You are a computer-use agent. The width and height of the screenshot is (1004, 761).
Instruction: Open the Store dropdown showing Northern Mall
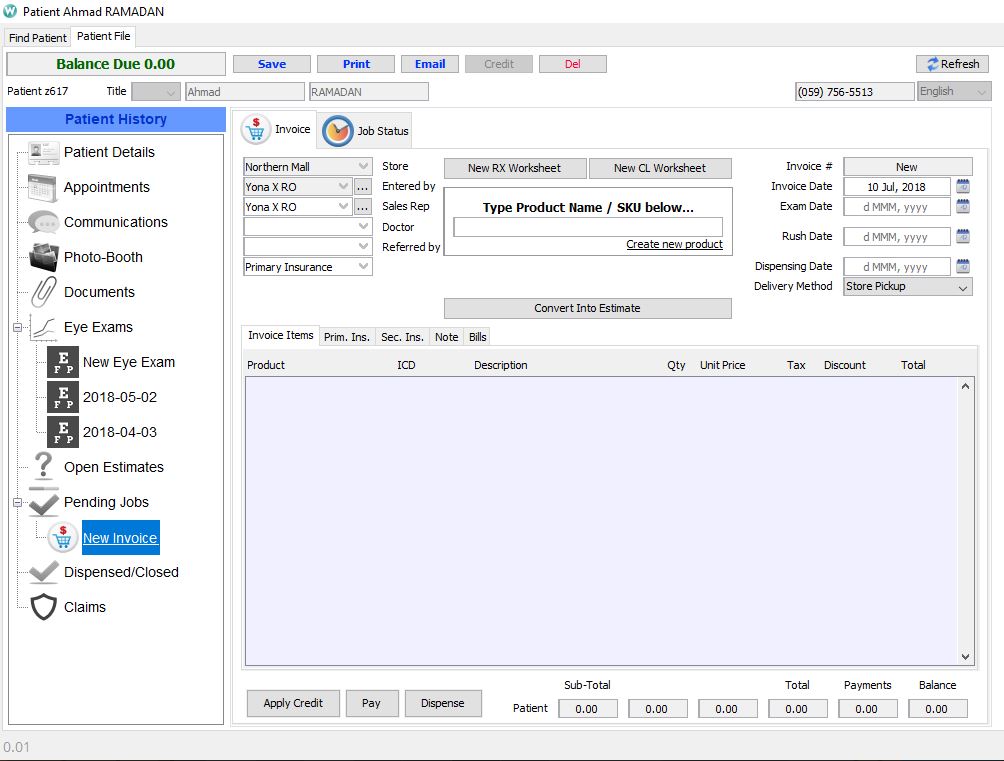[x=307, y=167]
